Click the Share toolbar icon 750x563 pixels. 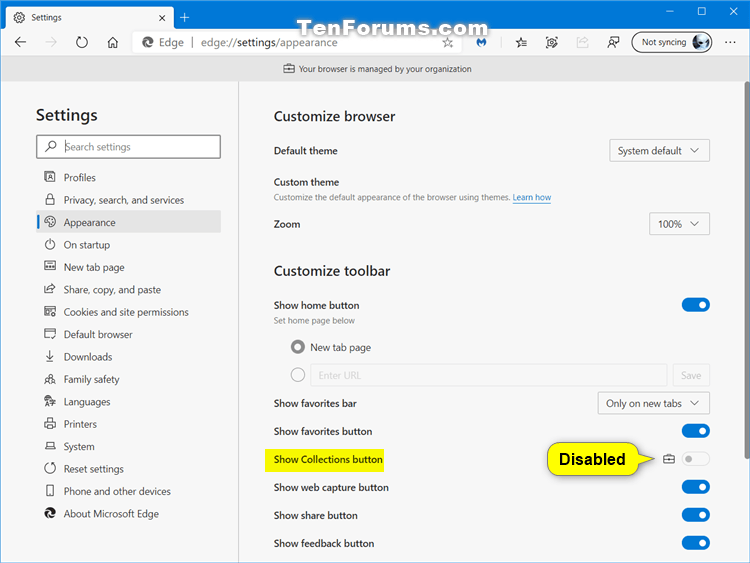pos(582,43)
